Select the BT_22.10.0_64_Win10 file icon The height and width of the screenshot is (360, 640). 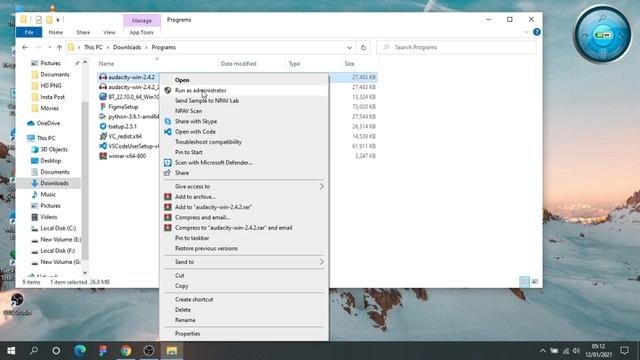[x=103, y=97]
